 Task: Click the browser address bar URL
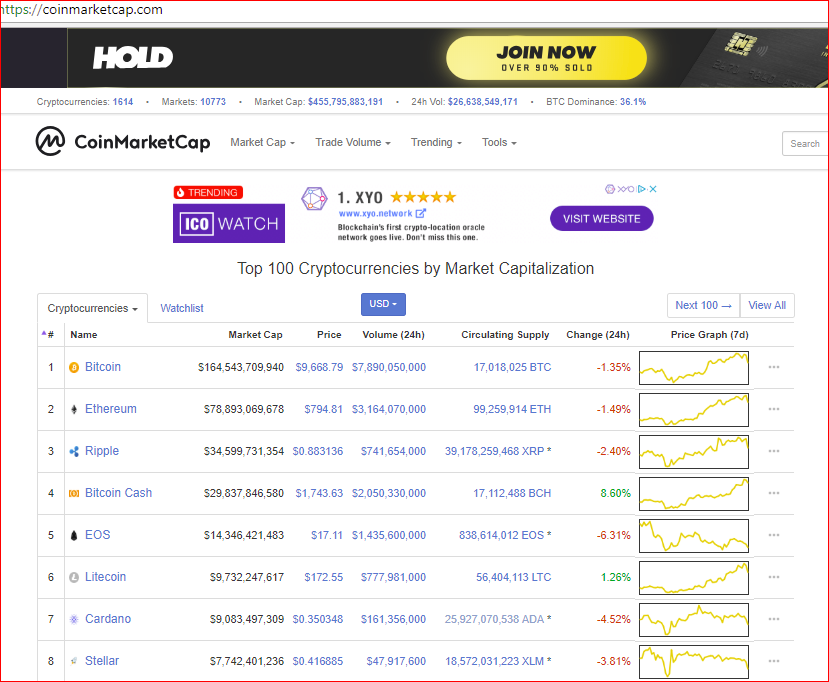pos(82,10)
